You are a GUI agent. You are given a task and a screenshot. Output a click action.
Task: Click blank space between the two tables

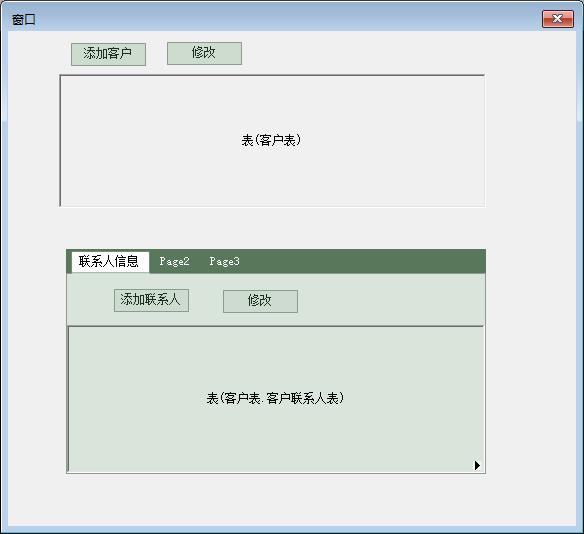(272, 228)
